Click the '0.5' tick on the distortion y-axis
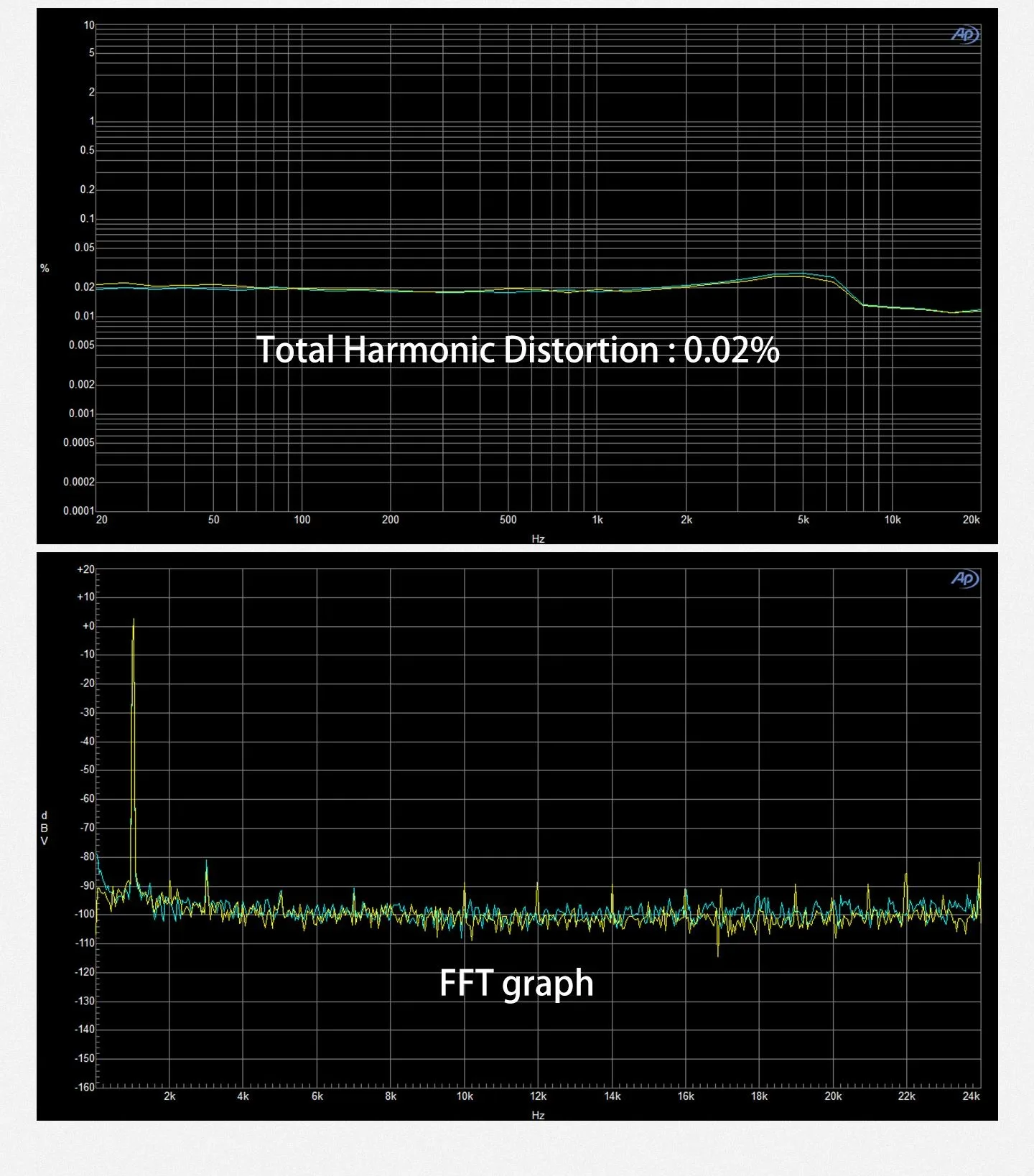 click(x=88, y=150)
